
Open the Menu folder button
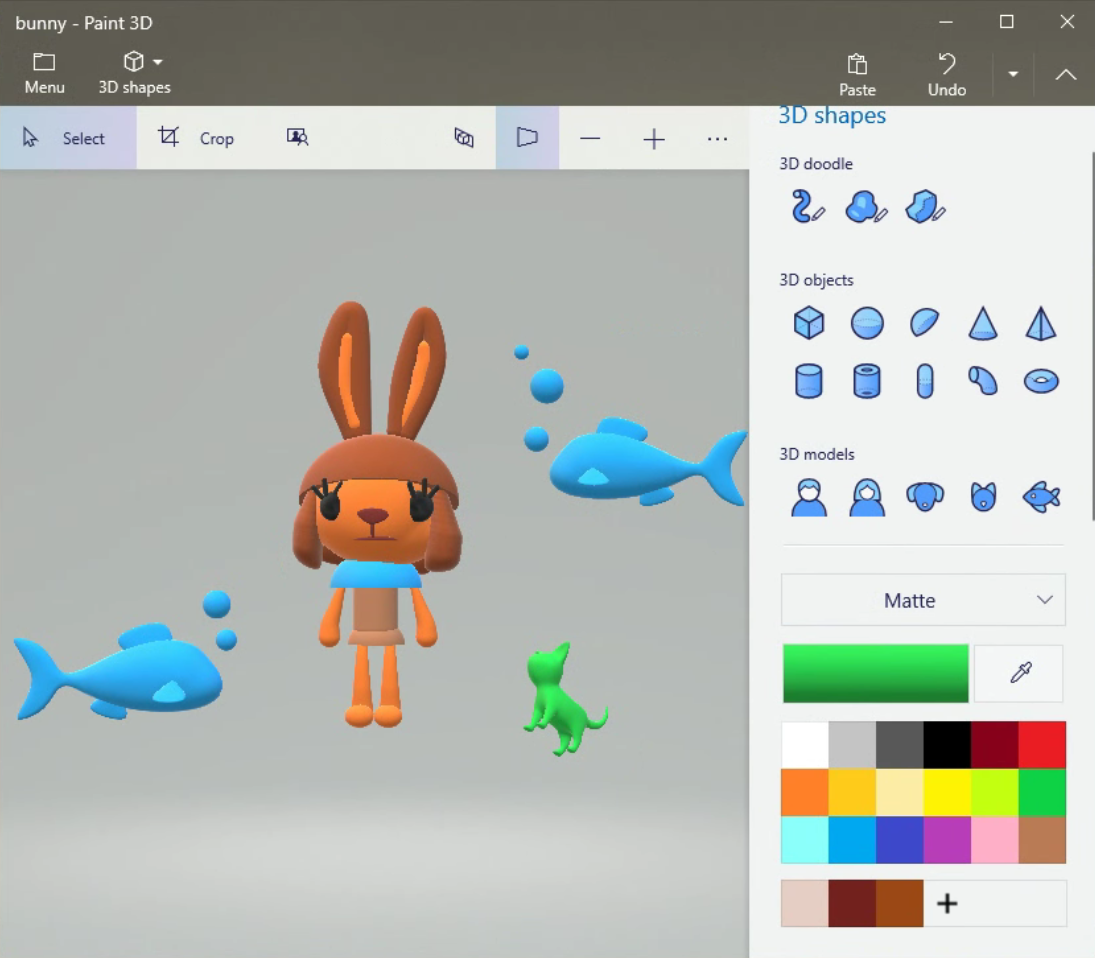pos(45,73)
